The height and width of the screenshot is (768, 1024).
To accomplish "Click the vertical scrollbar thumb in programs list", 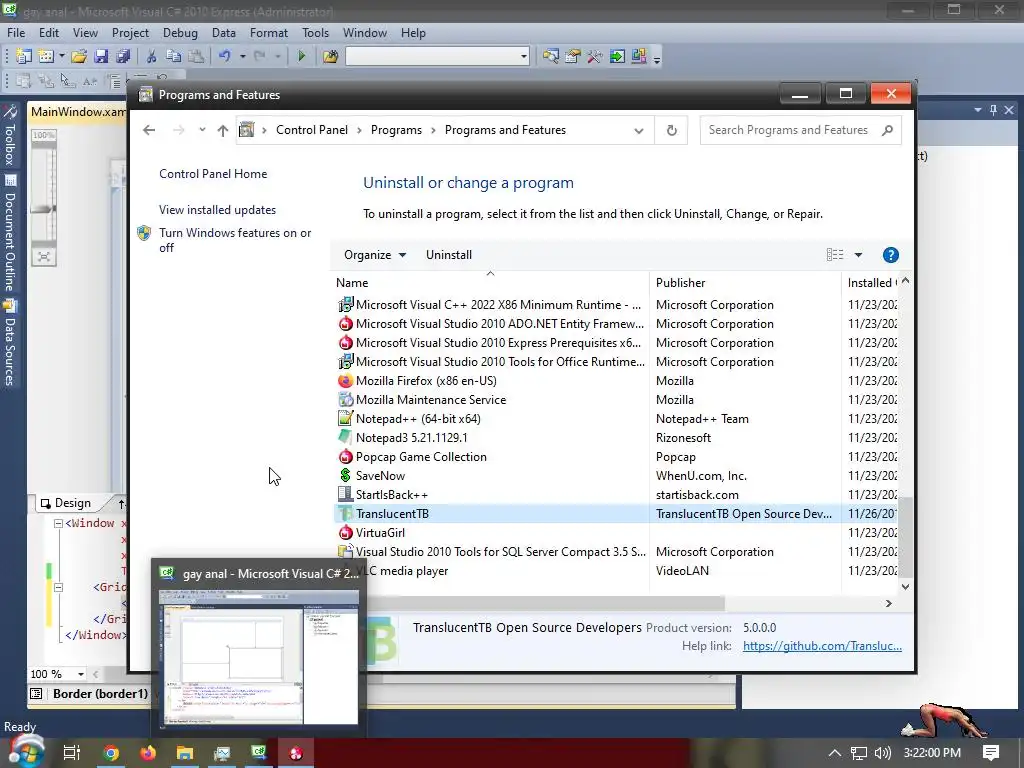I will point(905,536).
